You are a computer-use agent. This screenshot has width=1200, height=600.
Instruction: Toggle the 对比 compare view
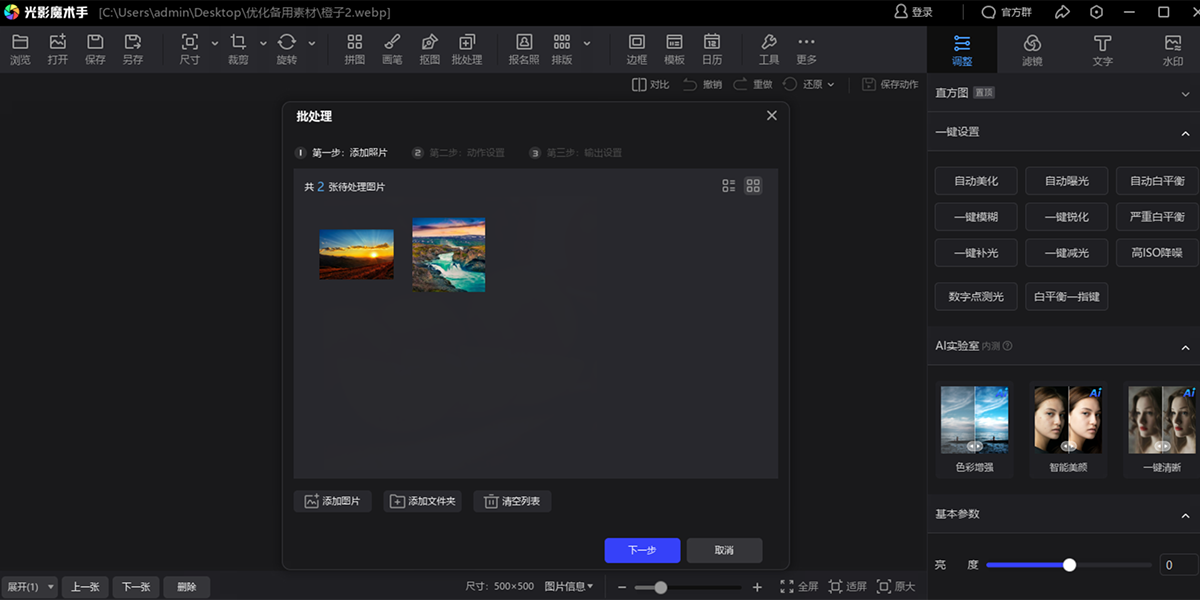tap(650, 85)
